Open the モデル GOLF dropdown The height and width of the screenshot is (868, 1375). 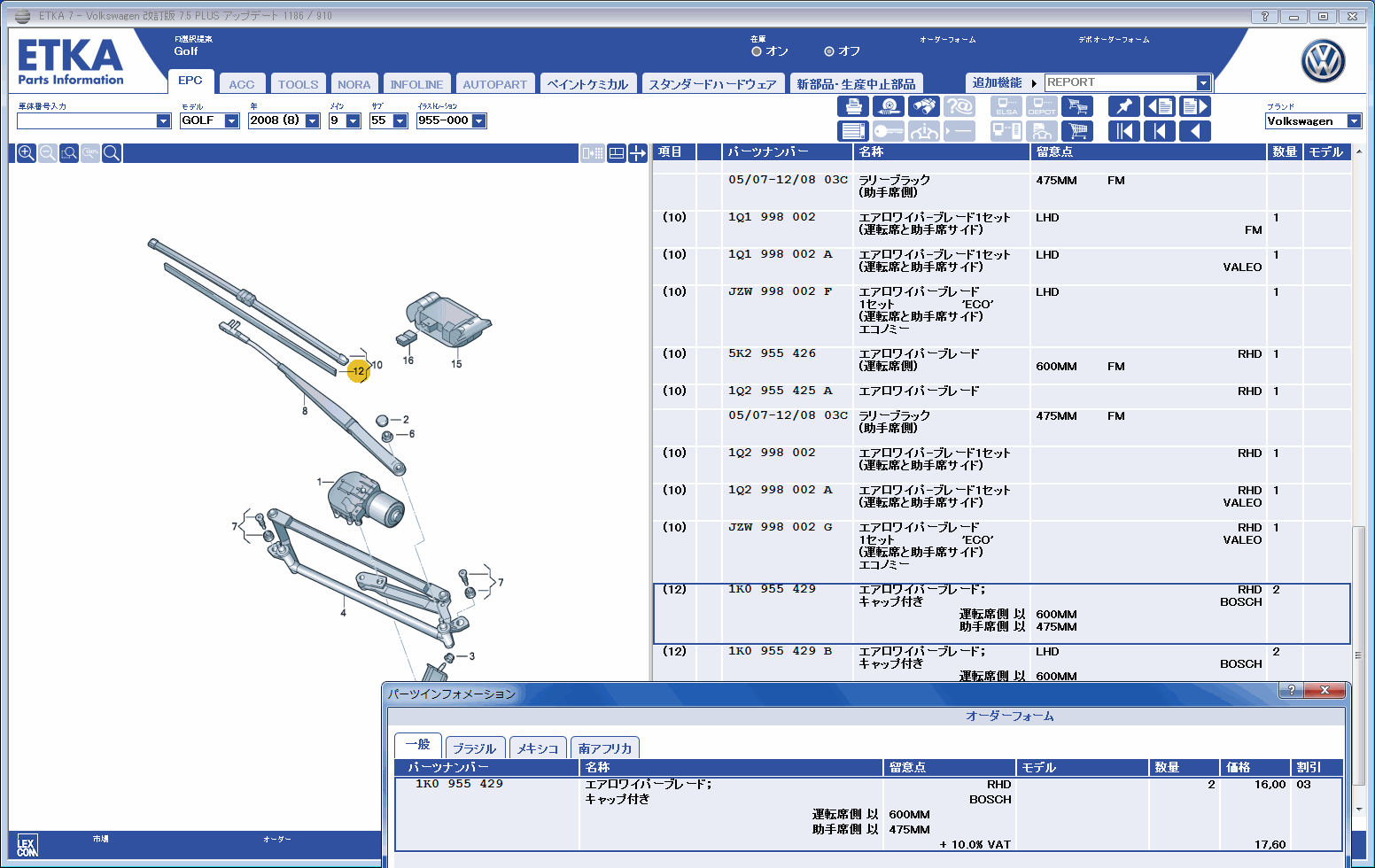tap(231, 120)
